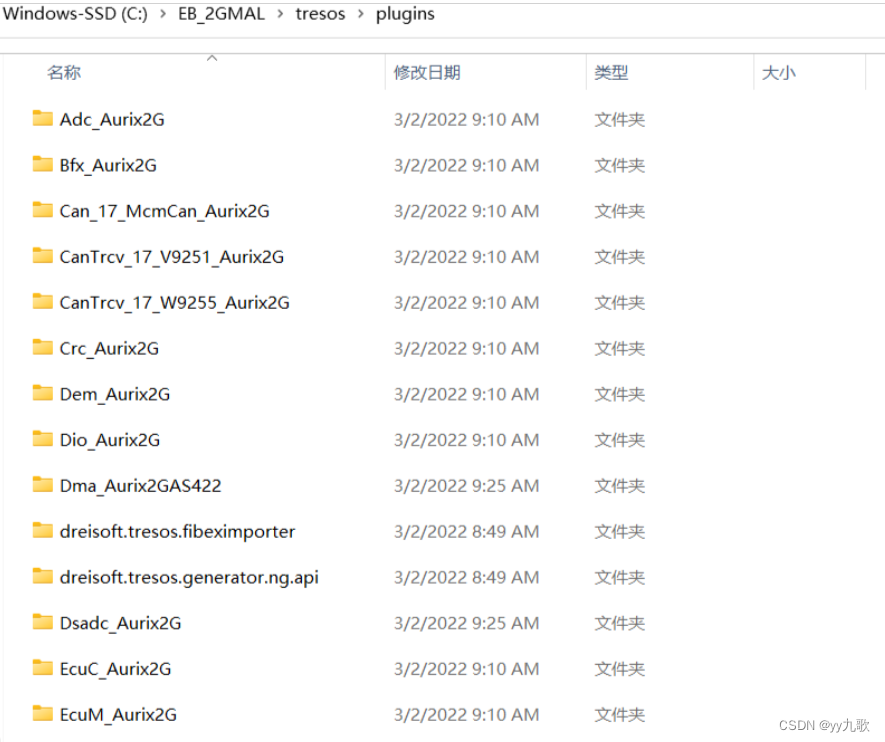Click the 文件夹 type of Crc_Aurix2G
Screen dimensions: 885x742
pos(619,348)
